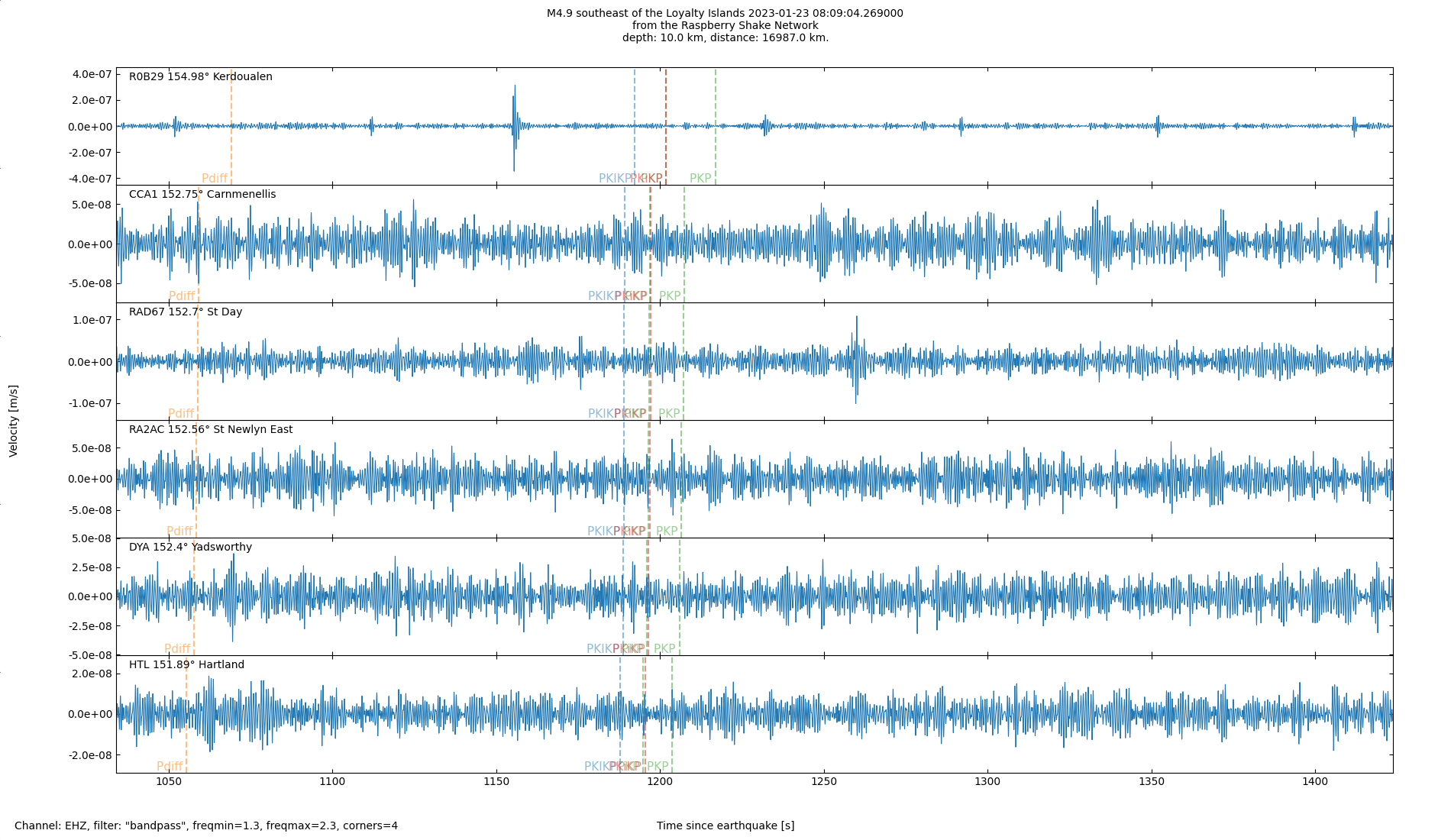Click the "2.5e-08" tick in the DYA panel
The width and height of the screenshot is (1451, 840).
92,567
